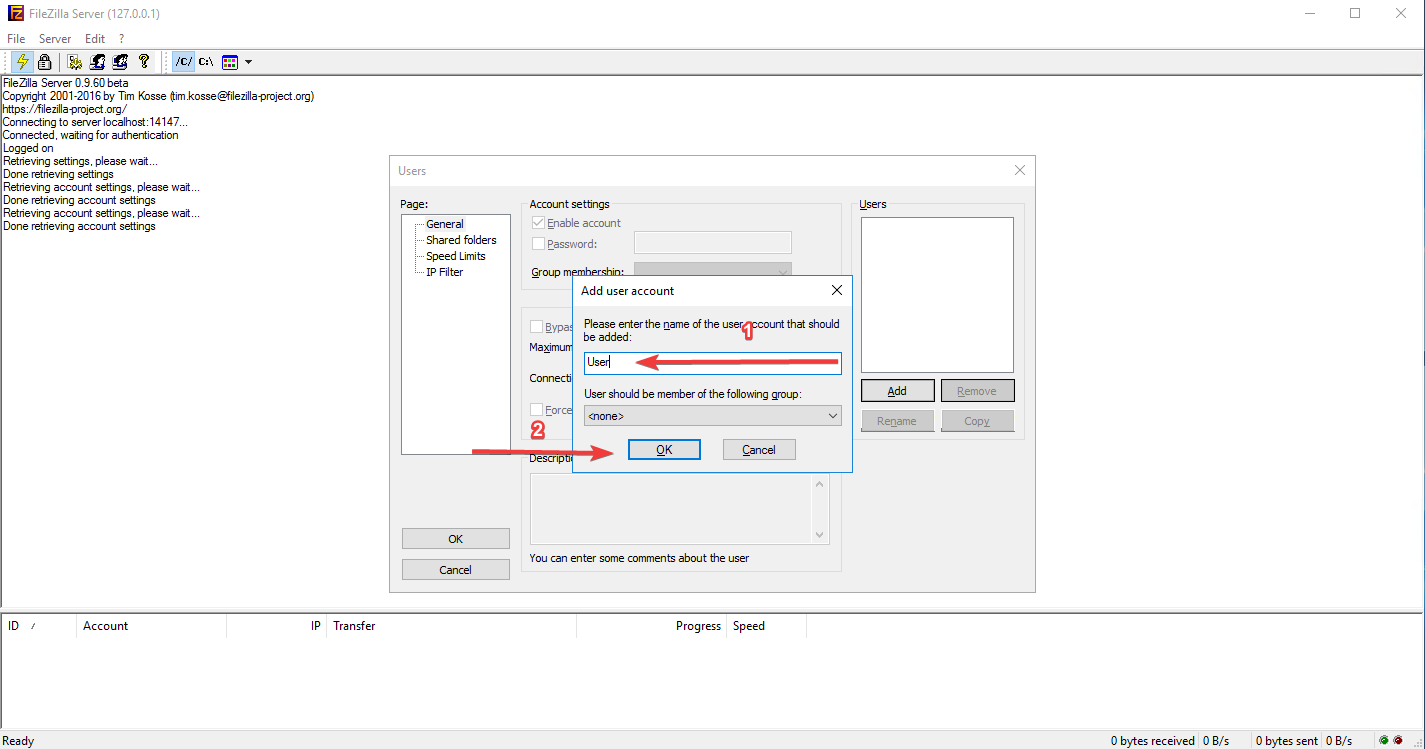The width and height of the screenshot is (1425, 749).
Task: Toggle the partly hidden Bypass checkbox
Action: point(539,327)
